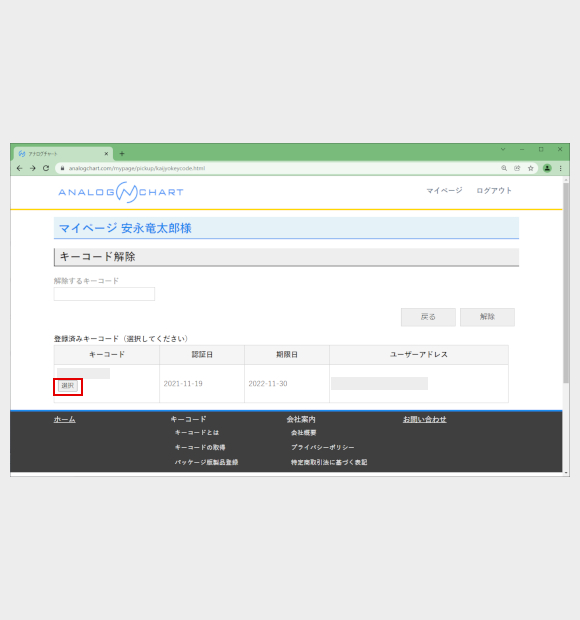The width and height of the screenshot is (580, 620).
Task: Expand the tab search chevron
Action: point(503,149)
